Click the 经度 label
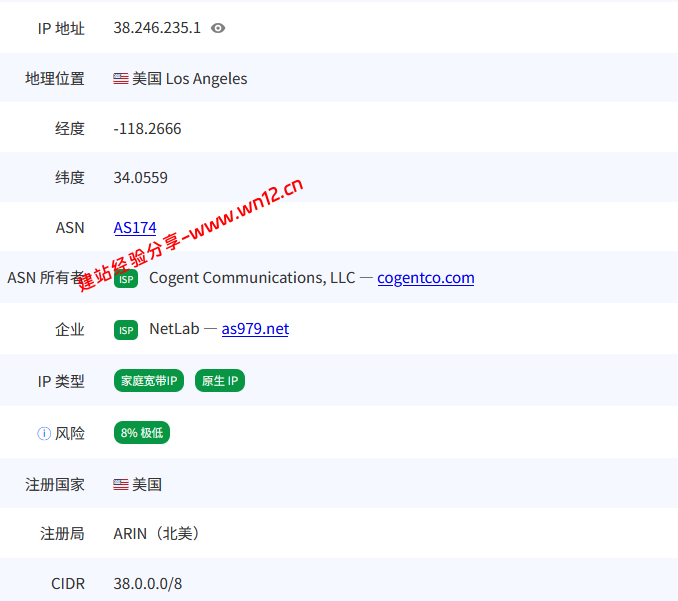 [x=70, y=128]
